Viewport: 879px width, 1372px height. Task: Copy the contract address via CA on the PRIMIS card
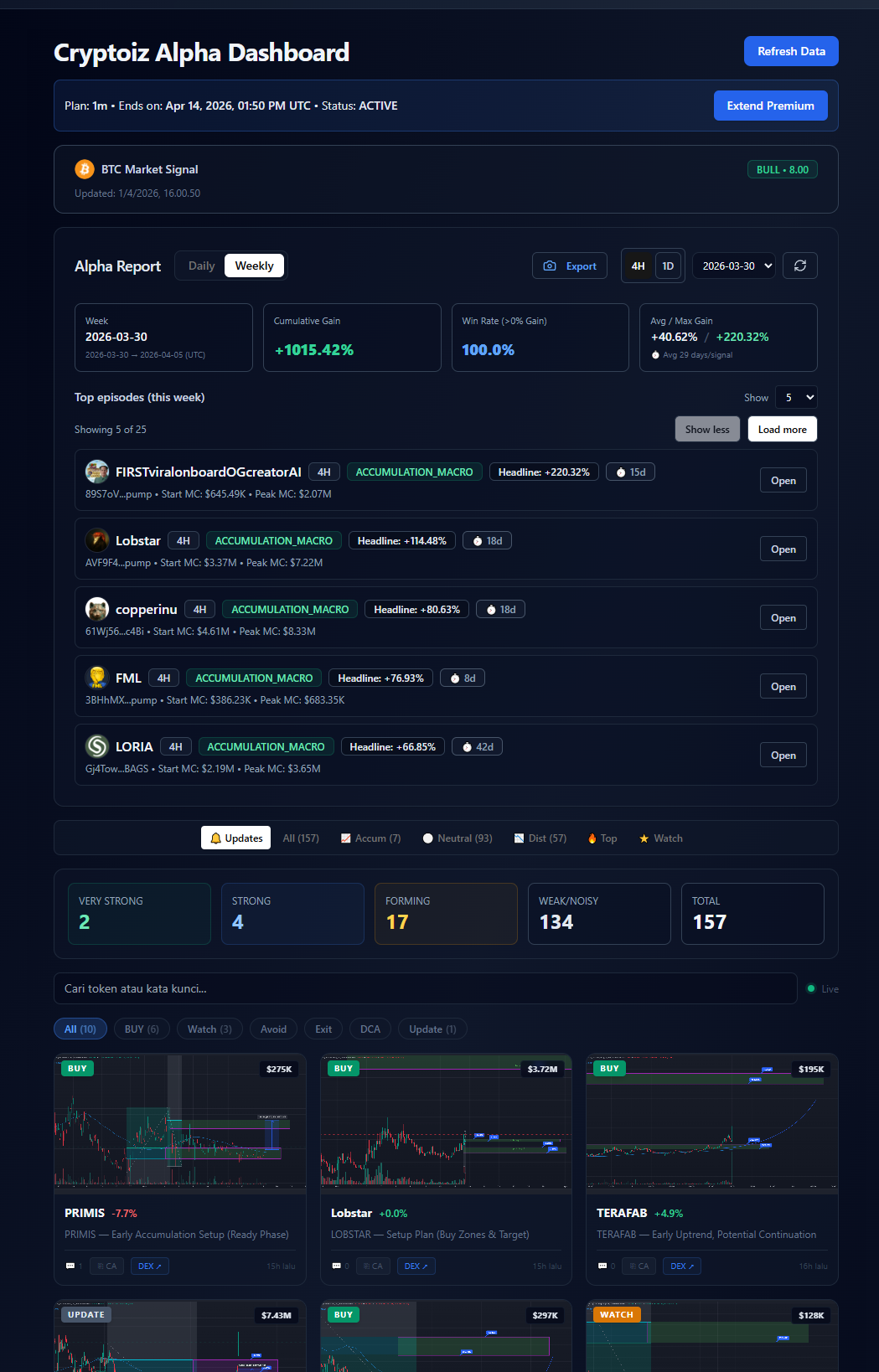click(x=106, y=1266)
